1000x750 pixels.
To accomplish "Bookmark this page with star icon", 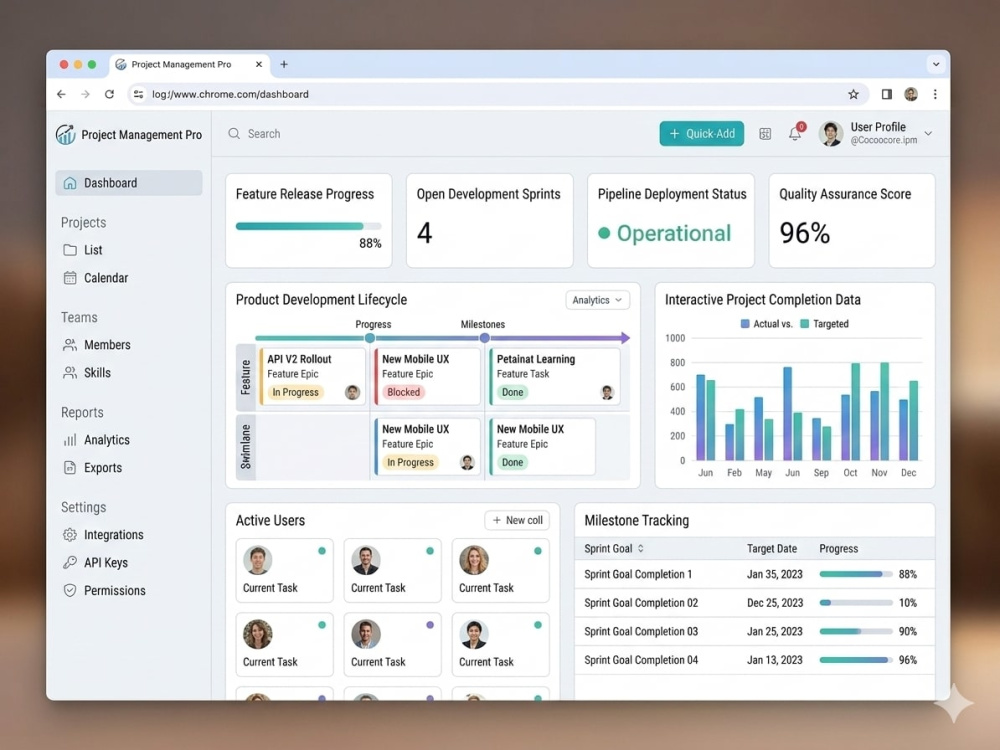I will point(853,94).
